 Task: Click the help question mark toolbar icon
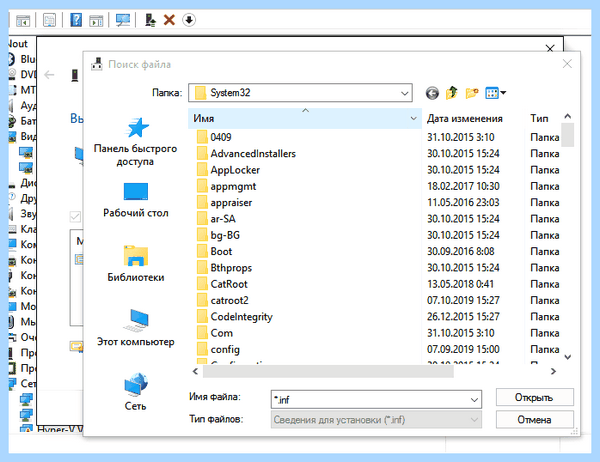[x=76, y=20]
